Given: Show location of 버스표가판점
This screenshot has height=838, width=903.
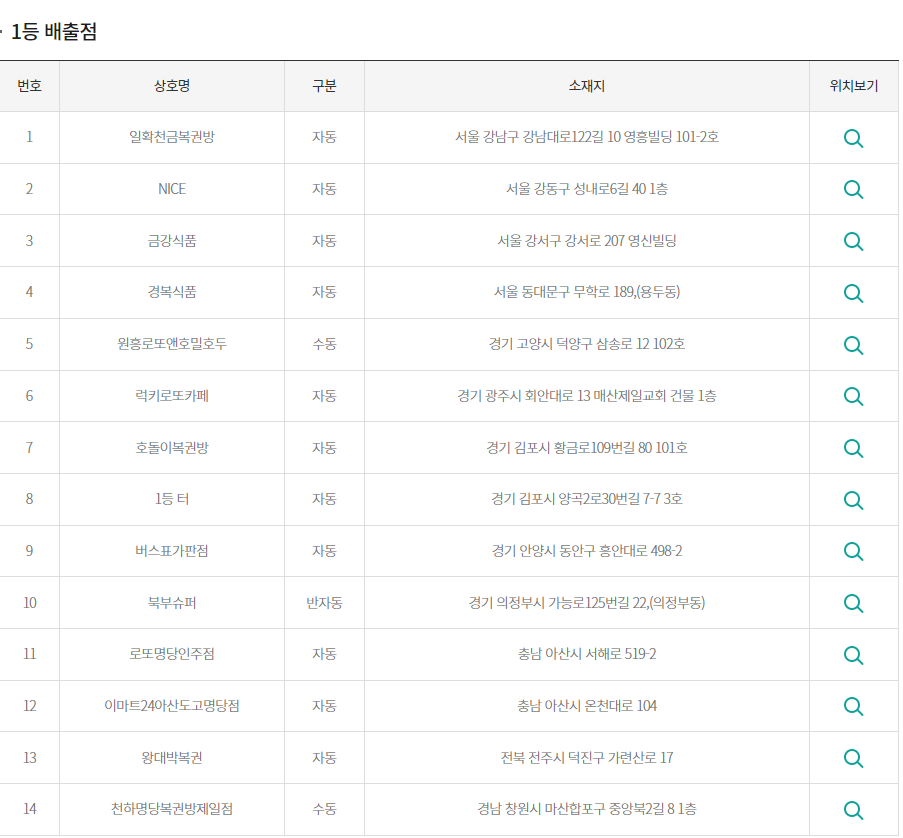Looking at the screenshot, I should pos(853,551).
